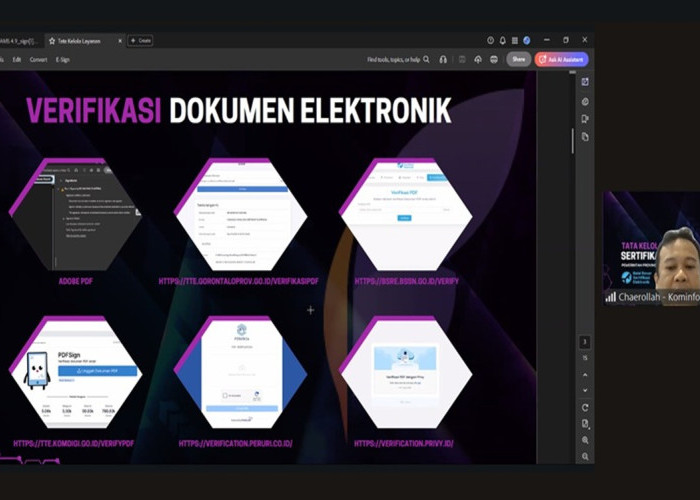The image size is (700, 500).
Task: Restore down the Acrobat window
Action: point(566,40)
